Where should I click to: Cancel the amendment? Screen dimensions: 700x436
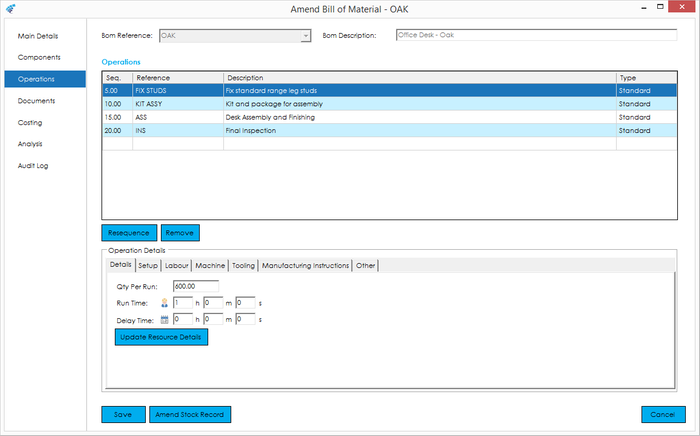(x=663, y=415)
